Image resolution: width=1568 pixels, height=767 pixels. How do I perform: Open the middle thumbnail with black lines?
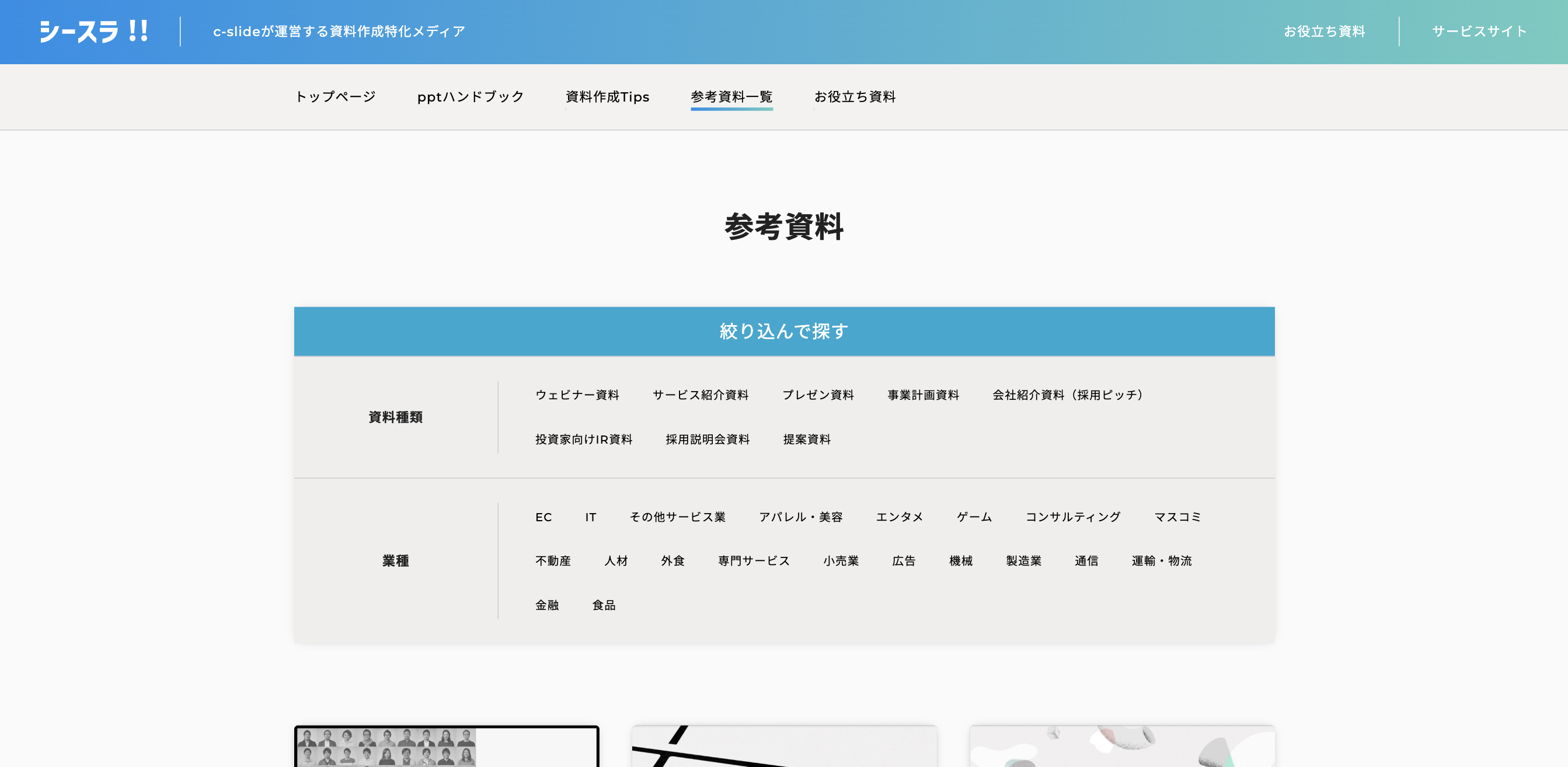point(783,747)
